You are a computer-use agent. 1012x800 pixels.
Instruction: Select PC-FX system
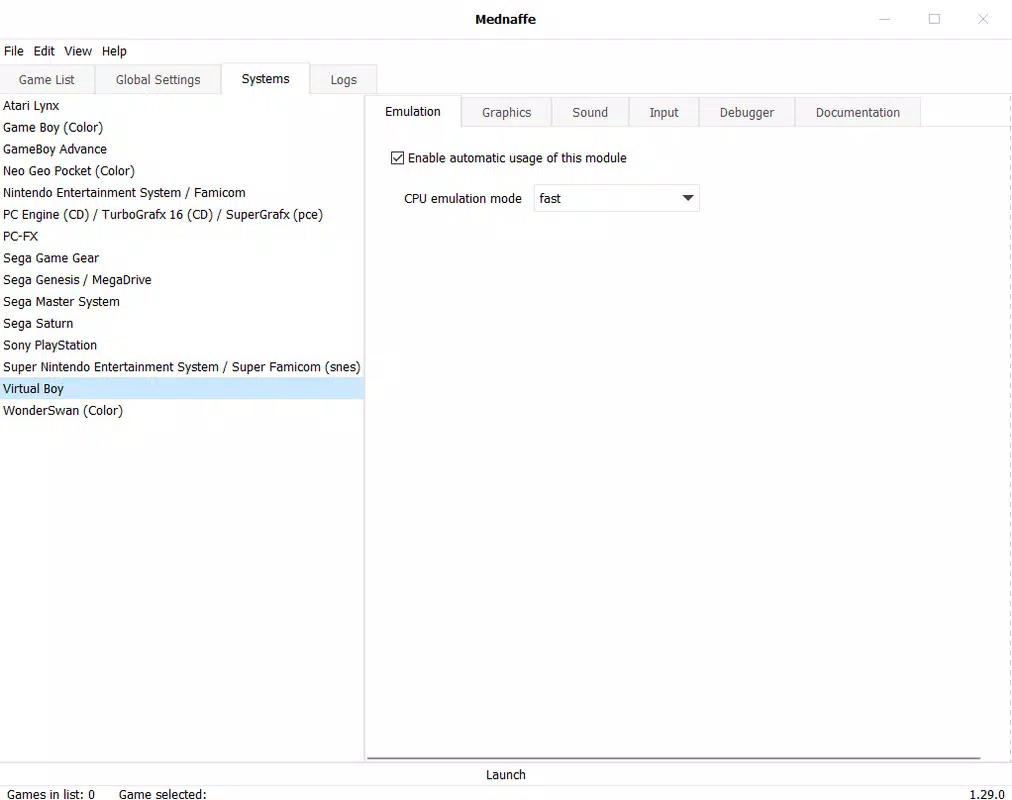(x=182, y=236)
